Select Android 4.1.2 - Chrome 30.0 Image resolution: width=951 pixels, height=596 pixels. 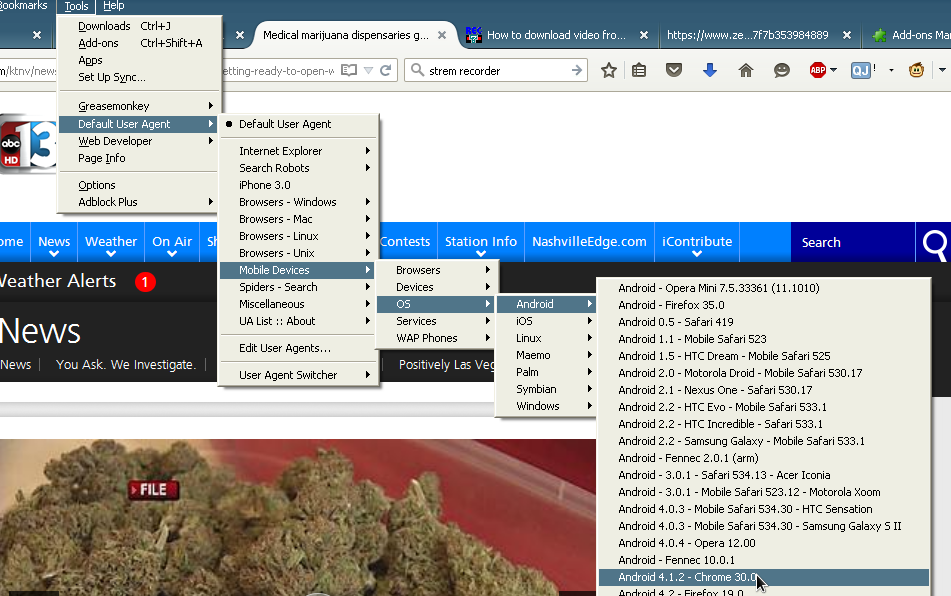tap(764, 577)
